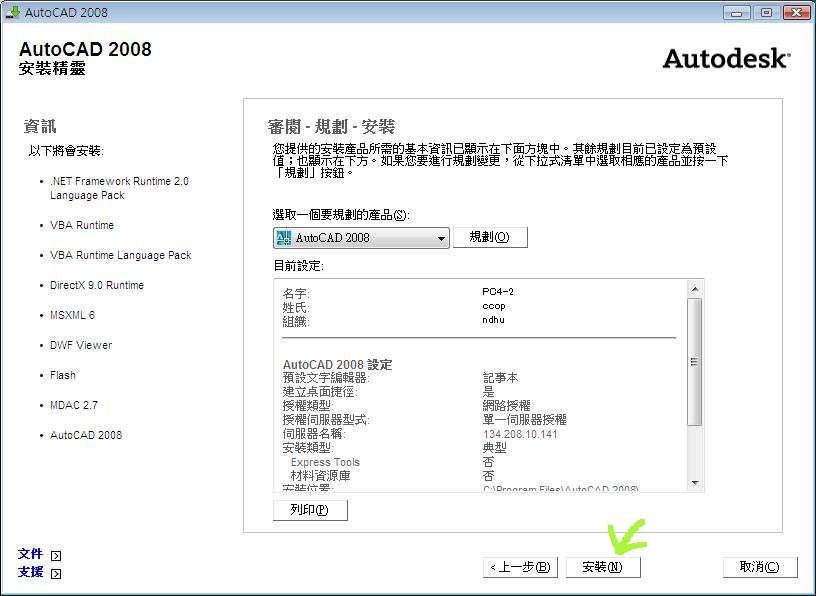
Task: Select 'MDAC 2.7' list entry
Action: [74, 405]
